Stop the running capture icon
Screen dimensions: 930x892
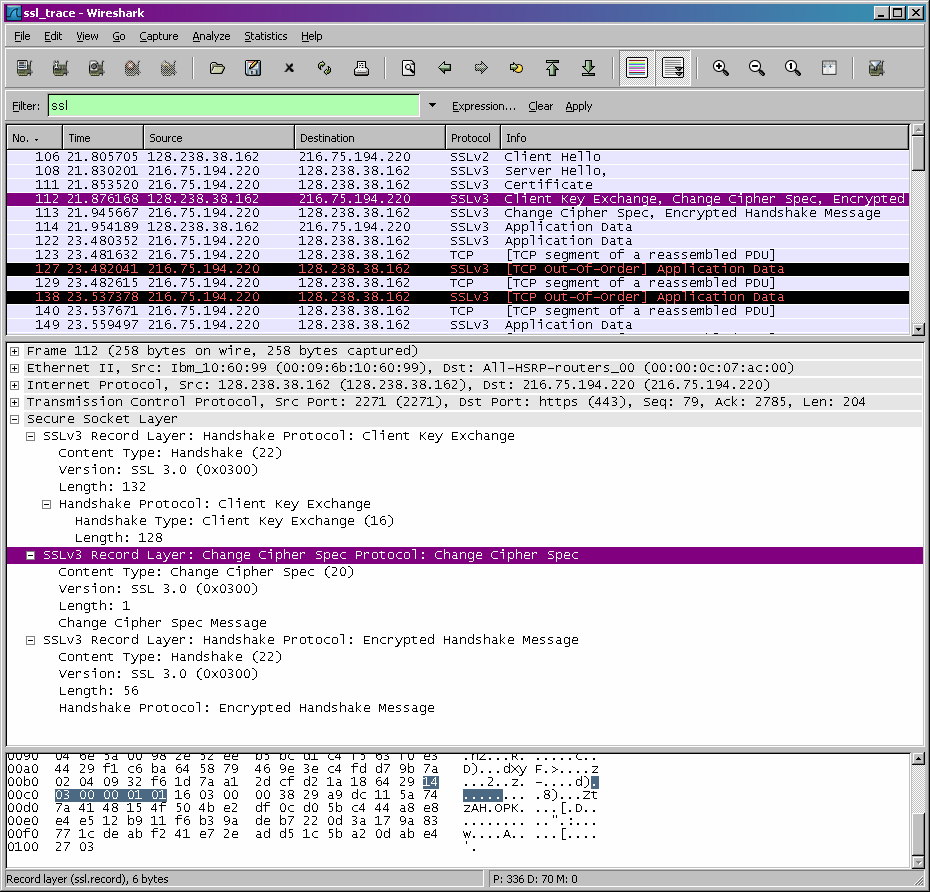coord(132,68)
